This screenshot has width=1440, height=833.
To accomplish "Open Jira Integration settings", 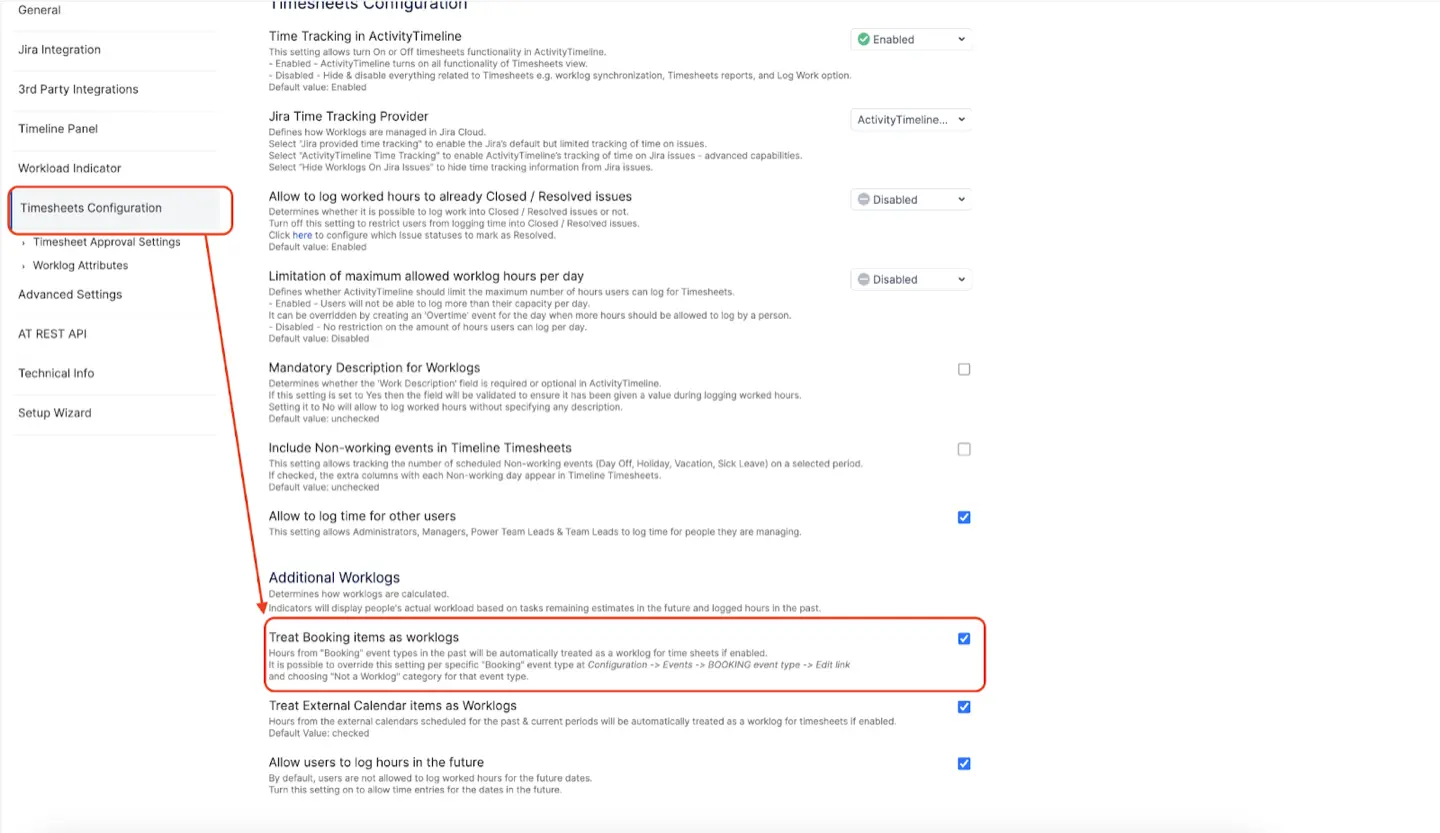I will [x=59, y=49].
